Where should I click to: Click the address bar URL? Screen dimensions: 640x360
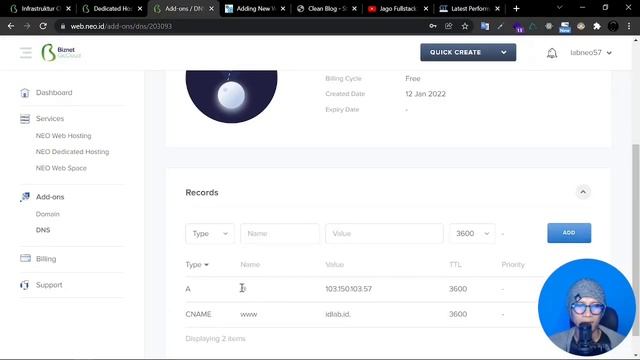[121, 26]
